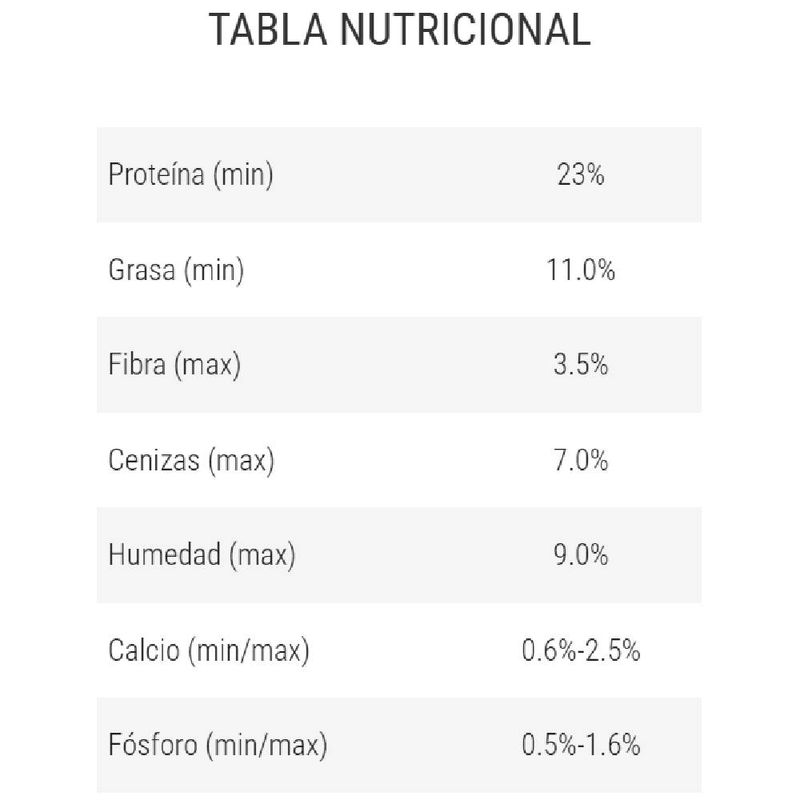Click the 0.6%-2.5% calcium range

coord(581,651)
